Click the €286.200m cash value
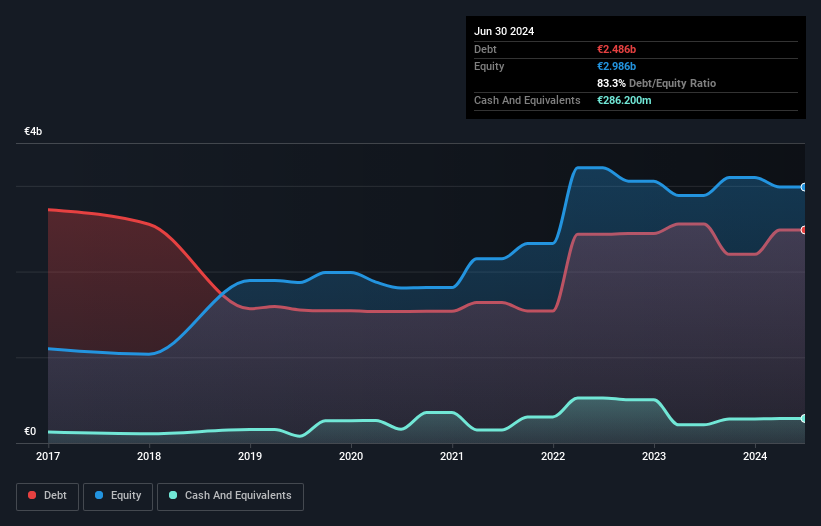This screenshot has width=821, height=526. [624, 100]
